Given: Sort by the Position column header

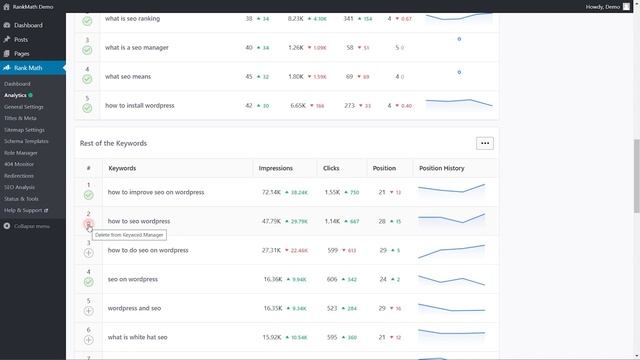Looking at the screenshot, I should pos(384,168).
